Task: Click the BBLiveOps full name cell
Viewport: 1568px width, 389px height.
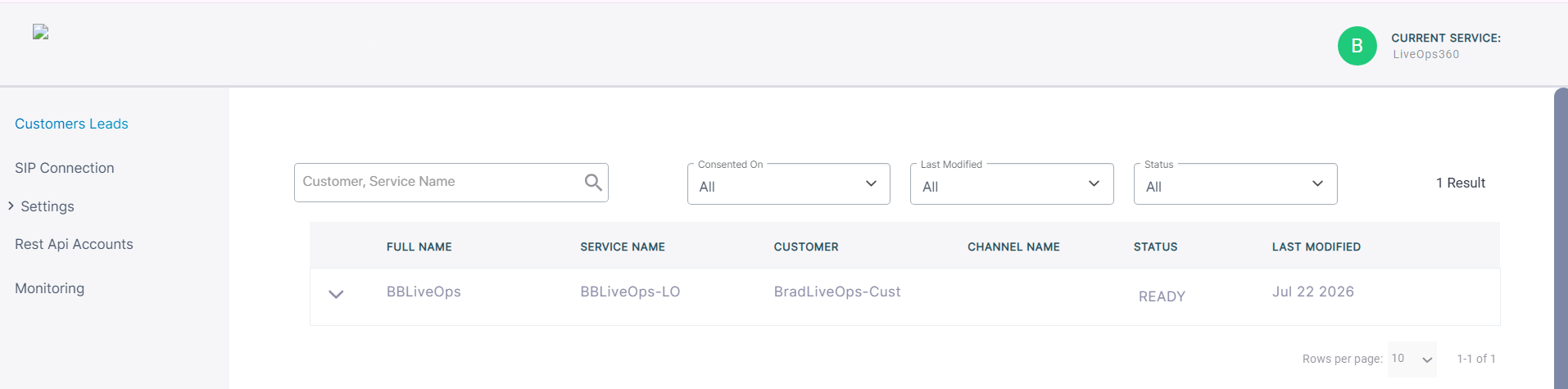Action: tap(424, 292)
